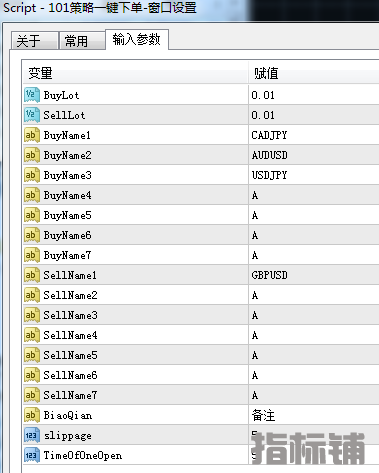Click the BuyName5 variable name

[x=67, y=215]
